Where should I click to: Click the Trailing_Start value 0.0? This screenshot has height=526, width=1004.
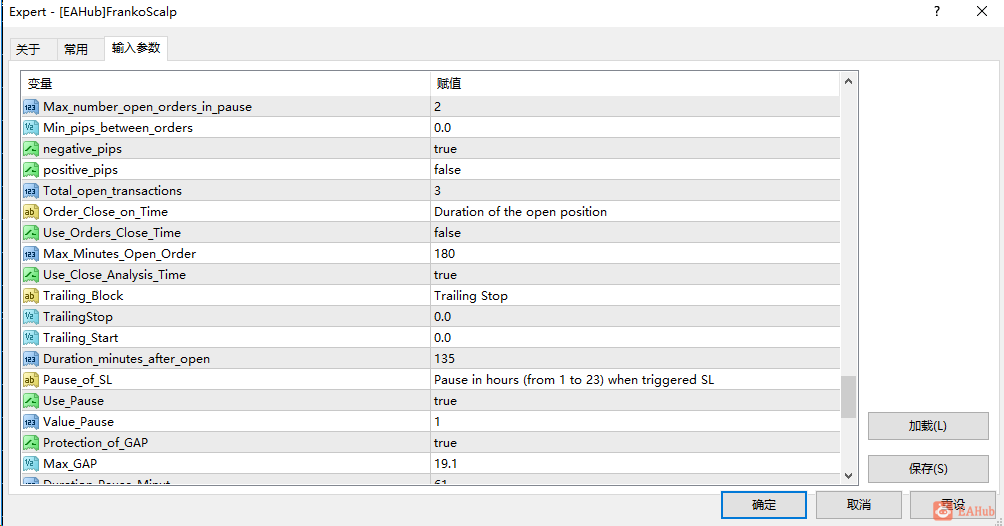tap(442, 338)
